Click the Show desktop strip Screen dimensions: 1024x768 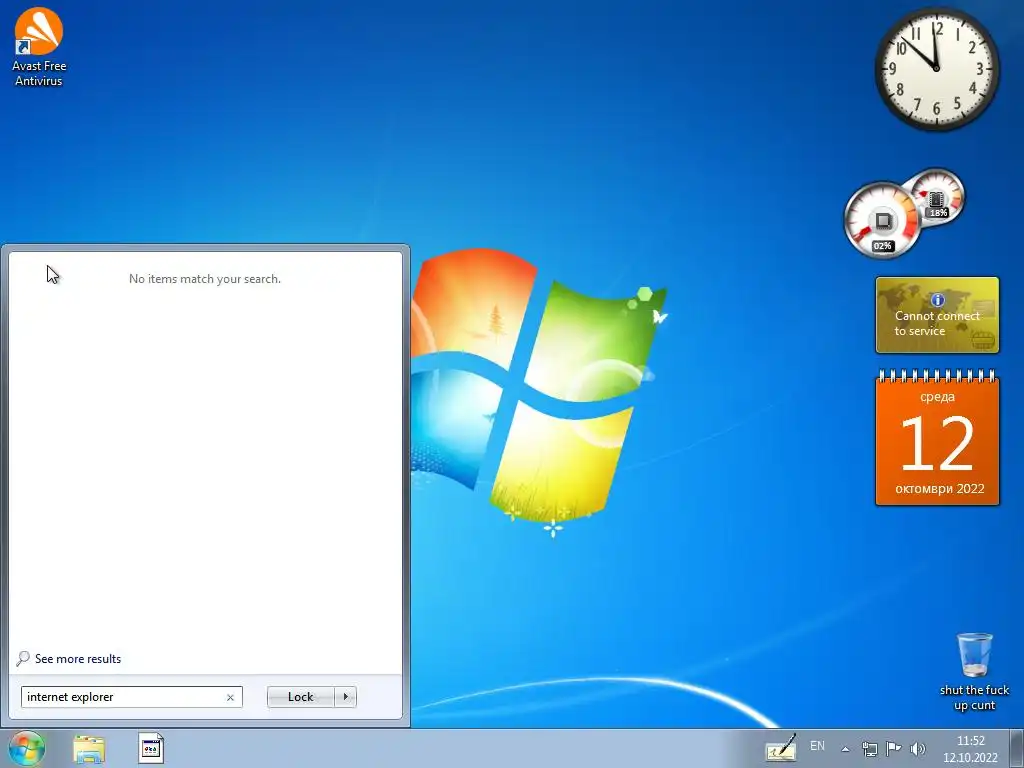1016,748
